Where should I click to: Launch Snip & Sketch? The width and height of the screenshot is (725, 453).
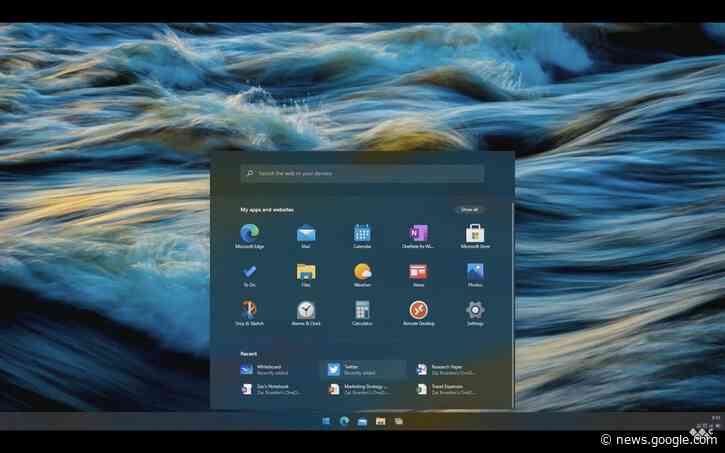tap(250, 313)
